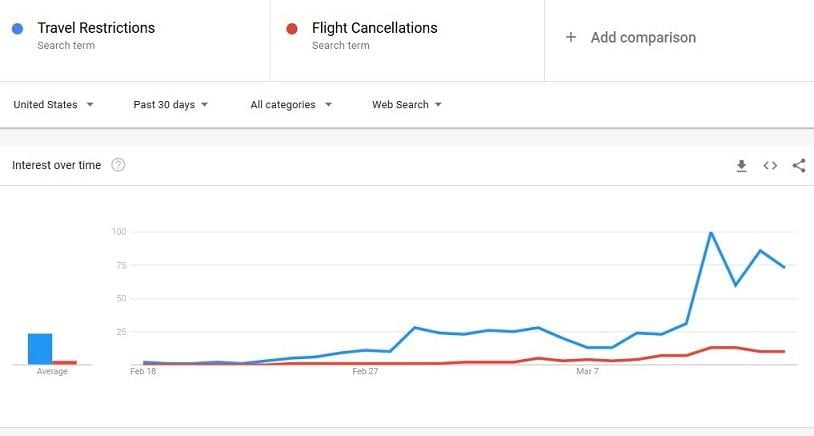Download the interest over time chart
This screenshot has height=436, width=814.
click(x=741, y=166)
